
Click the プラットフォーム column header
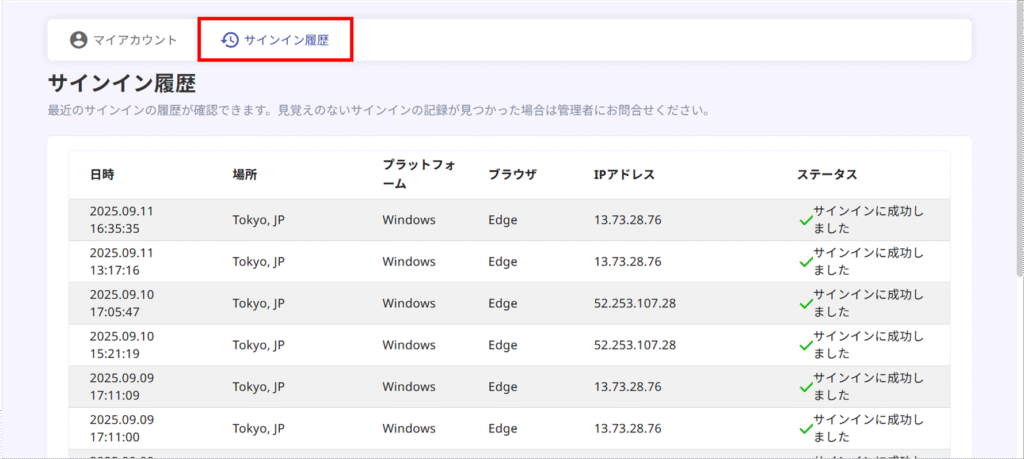419,174
